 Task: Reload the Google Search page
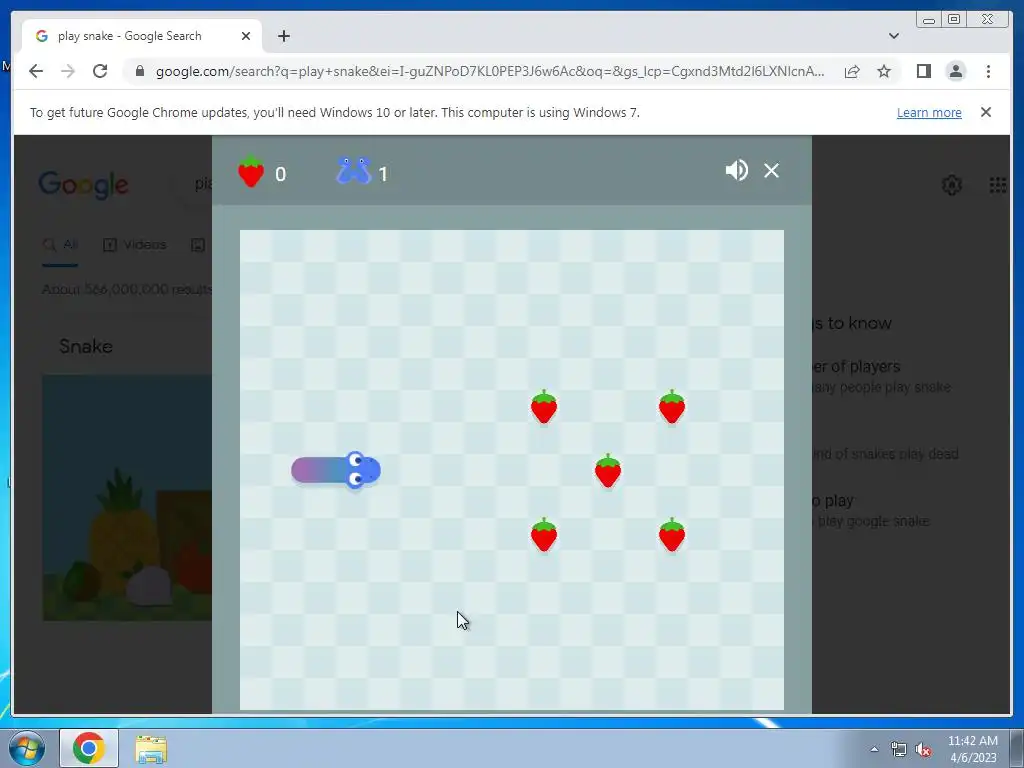click(100, 71)
